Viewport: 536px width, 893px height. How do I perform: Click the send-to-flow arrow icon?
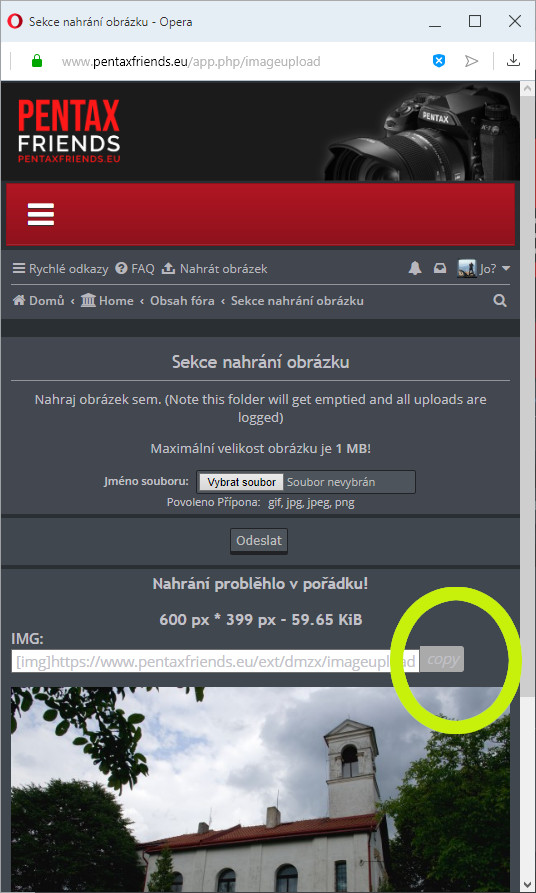(471, 61)
